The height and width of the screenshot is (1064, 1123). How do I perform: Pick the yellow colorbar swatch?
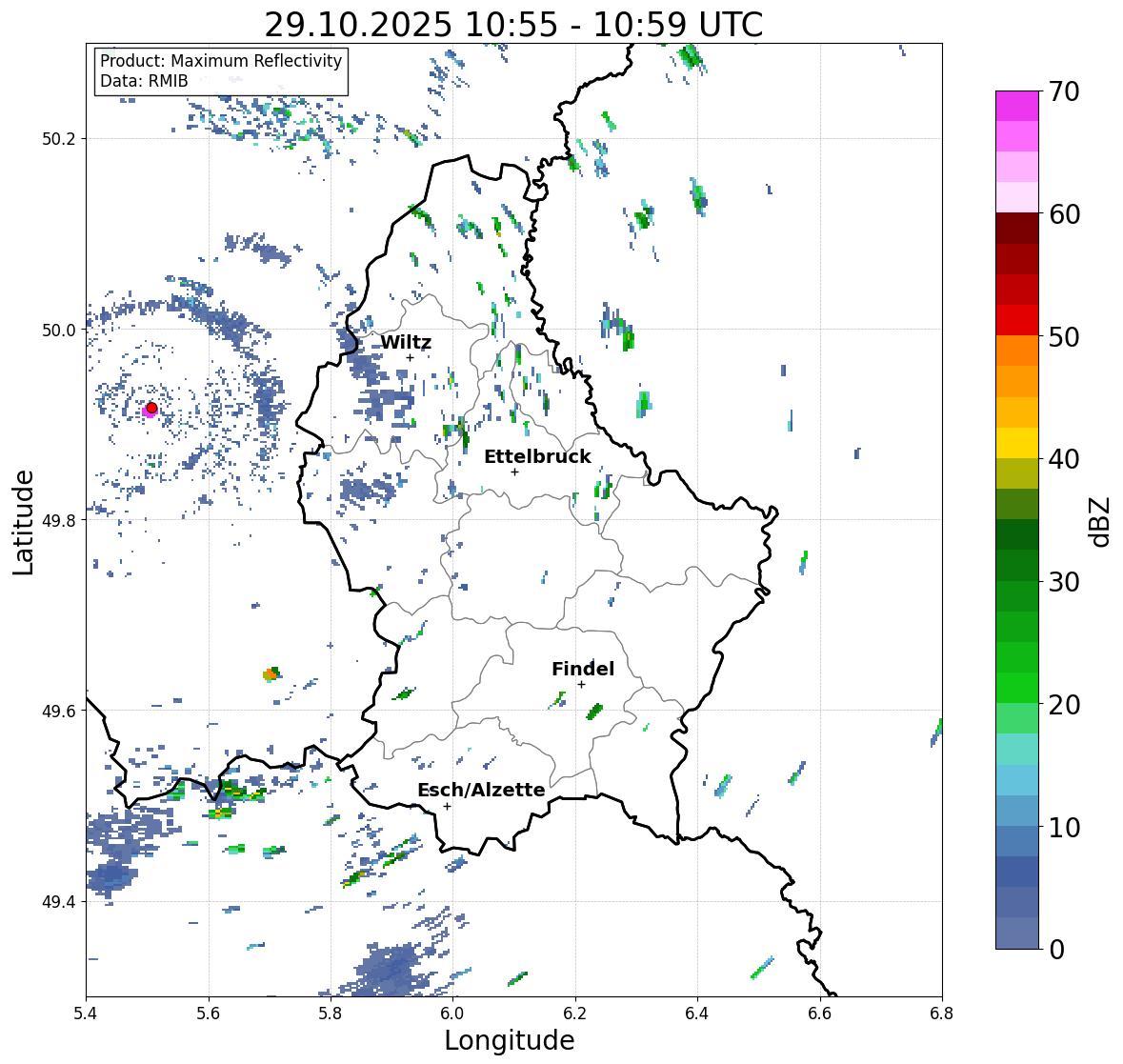1017,443
